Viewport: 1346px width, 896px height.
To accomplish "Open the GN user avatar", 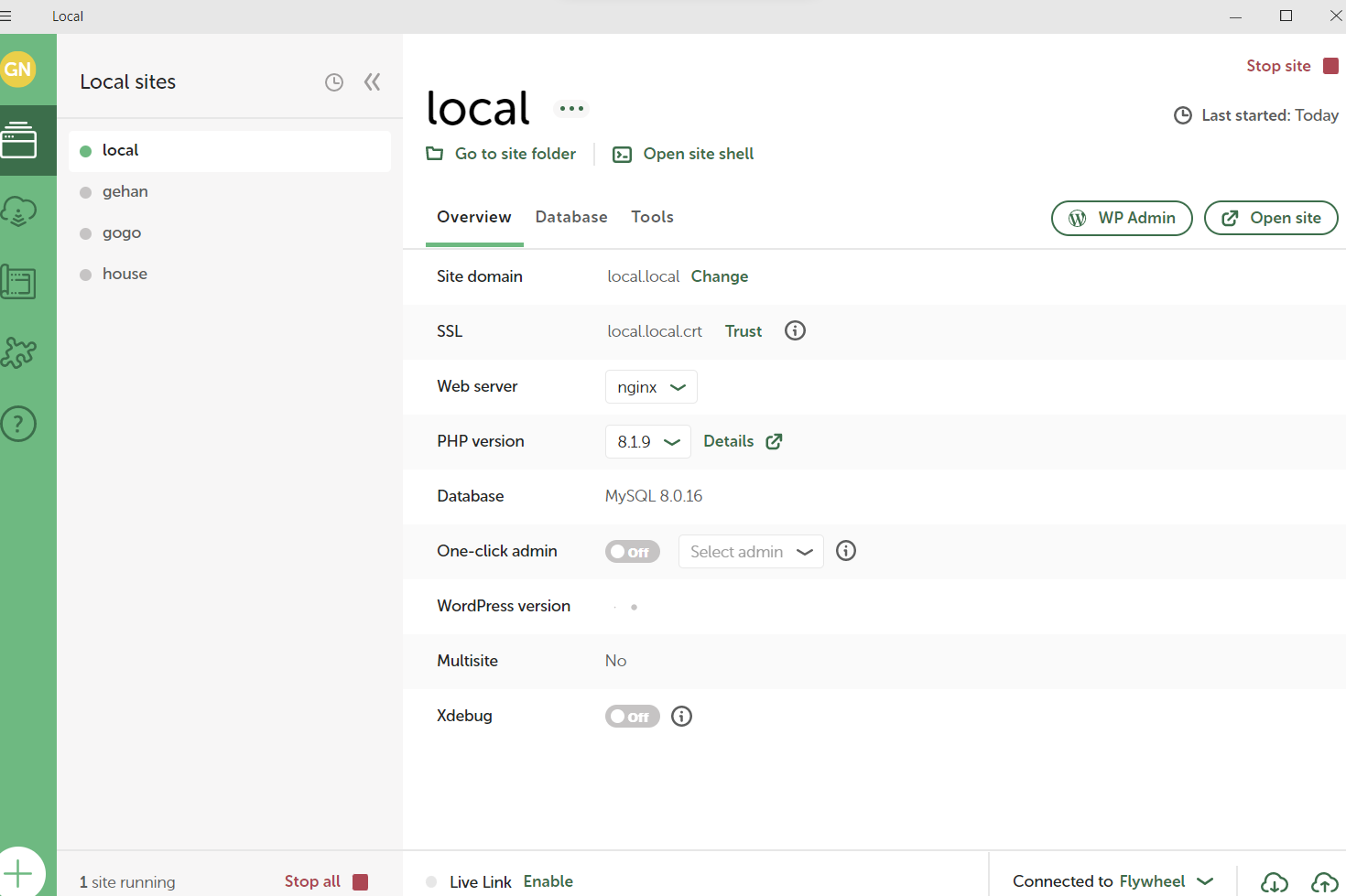I will coord(17,70).
